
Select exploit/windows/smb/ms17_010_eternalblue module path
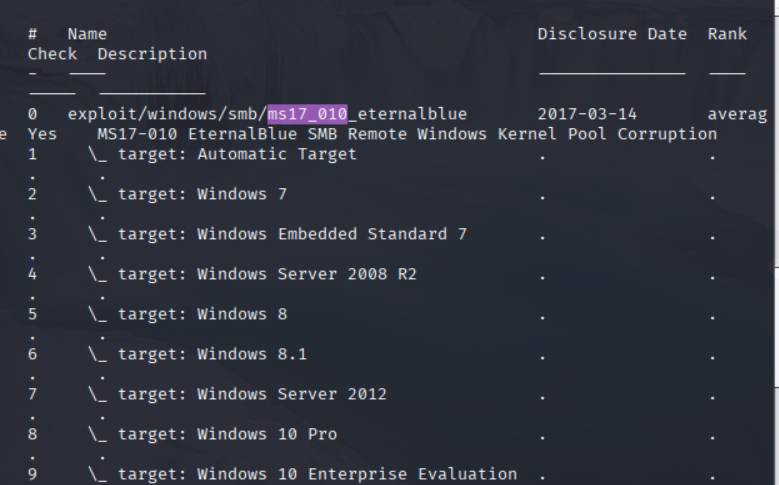[x=267, y=114]
